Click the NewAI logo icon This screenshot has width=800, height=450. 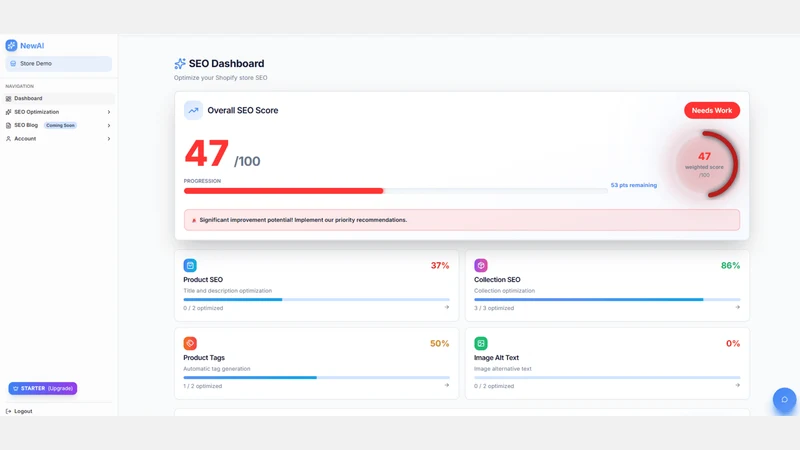(x=11, y=45)
